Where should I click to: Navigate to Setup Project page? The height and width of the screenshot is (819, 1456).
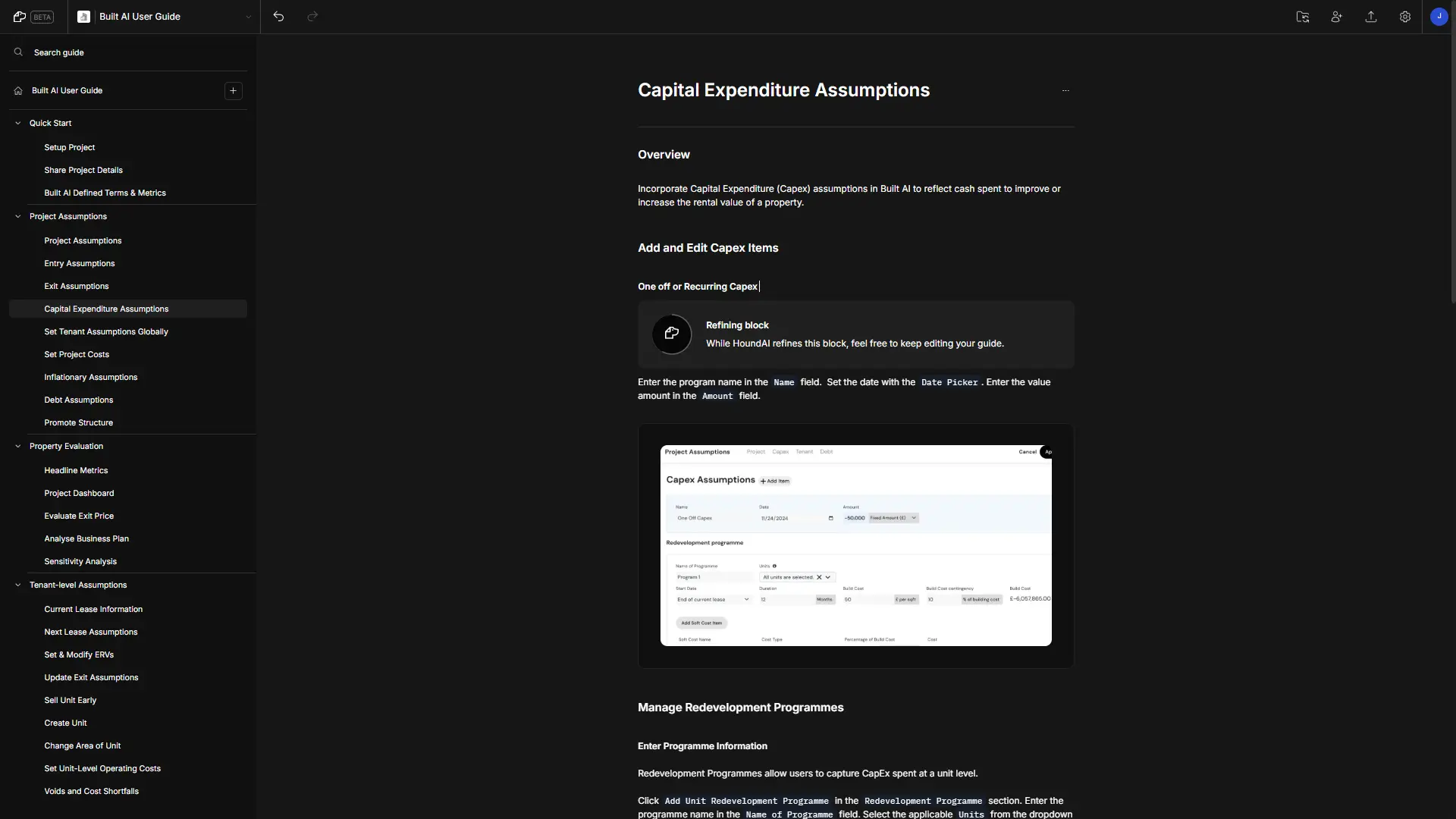[x=69, y=147]
